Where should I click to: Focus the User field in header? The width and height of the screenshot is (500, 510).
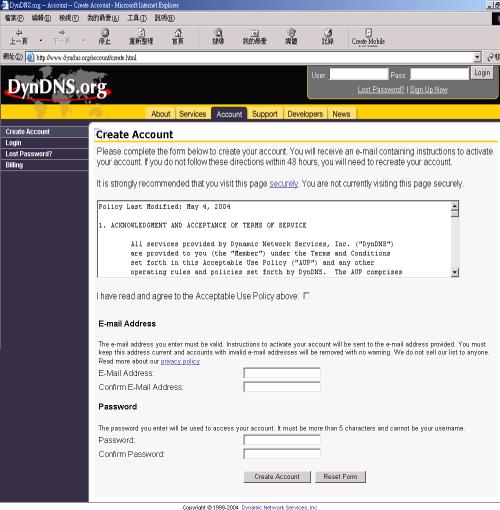(x=359, y=74)
